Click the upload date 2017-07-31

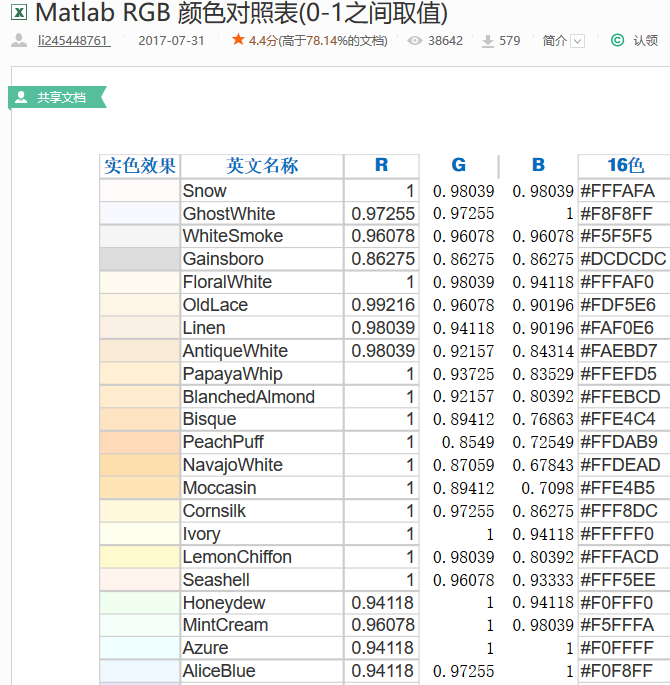[171, 41]
